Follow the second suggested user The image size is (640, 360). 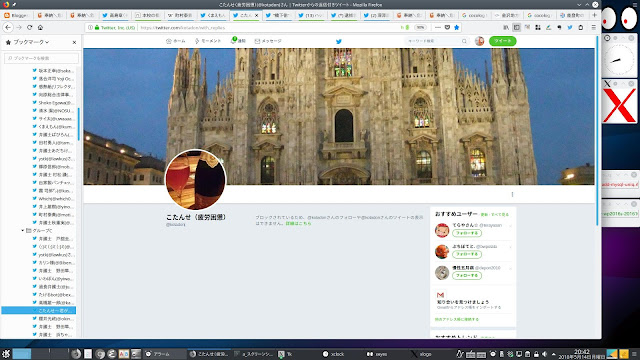click(x=467, y=254)
